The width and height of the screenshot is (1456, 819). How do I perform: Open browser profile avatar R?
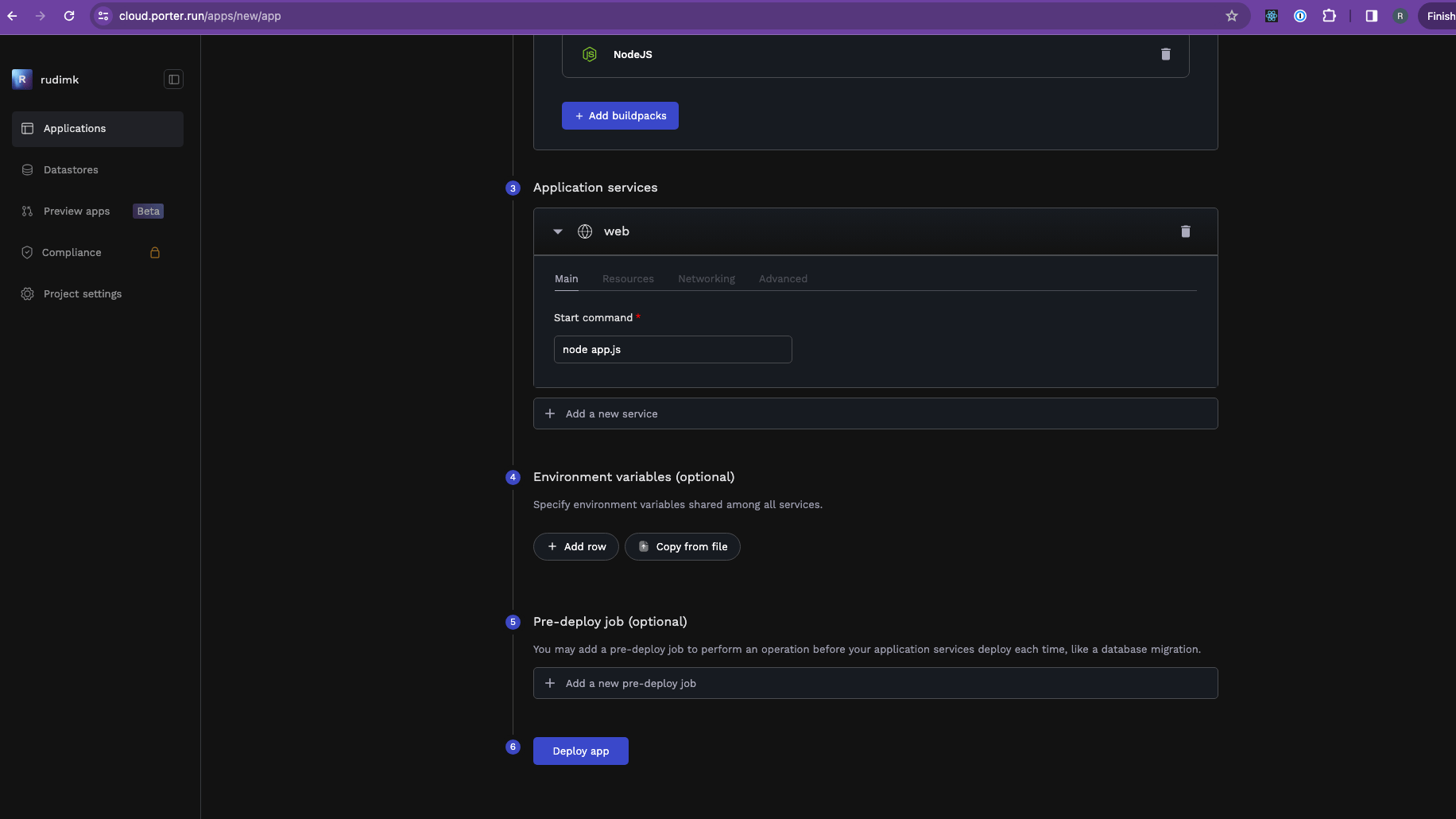tap(1400, 16)
